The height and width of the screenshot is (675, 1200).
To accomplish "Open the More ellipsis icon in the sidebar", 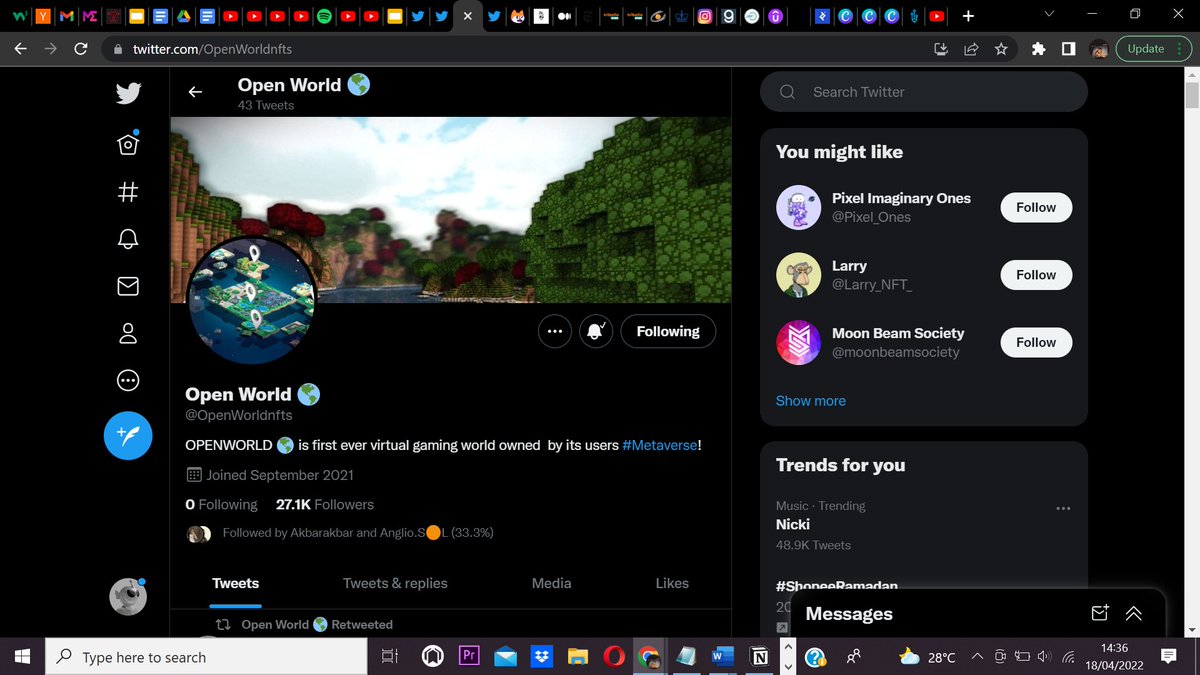I will pos(128,380).
